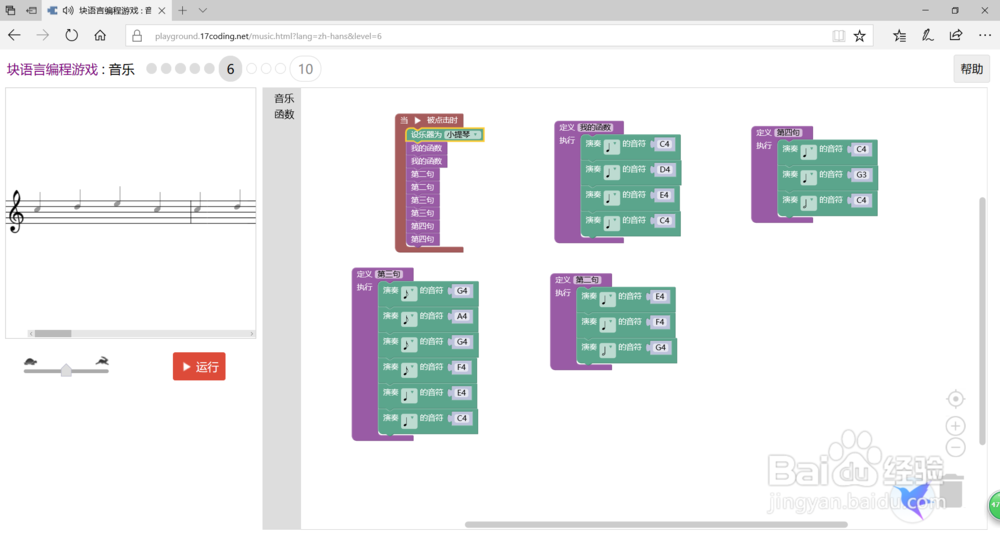Go to level 5 filled dot
Screen dimensions: 1000x536
pos(209,69)
